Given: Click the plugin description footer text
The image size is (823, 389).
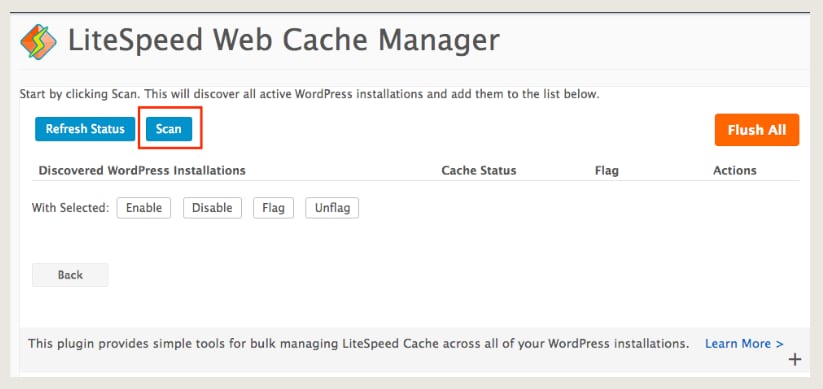Looking at the screenshot, I should coord(358,344).
